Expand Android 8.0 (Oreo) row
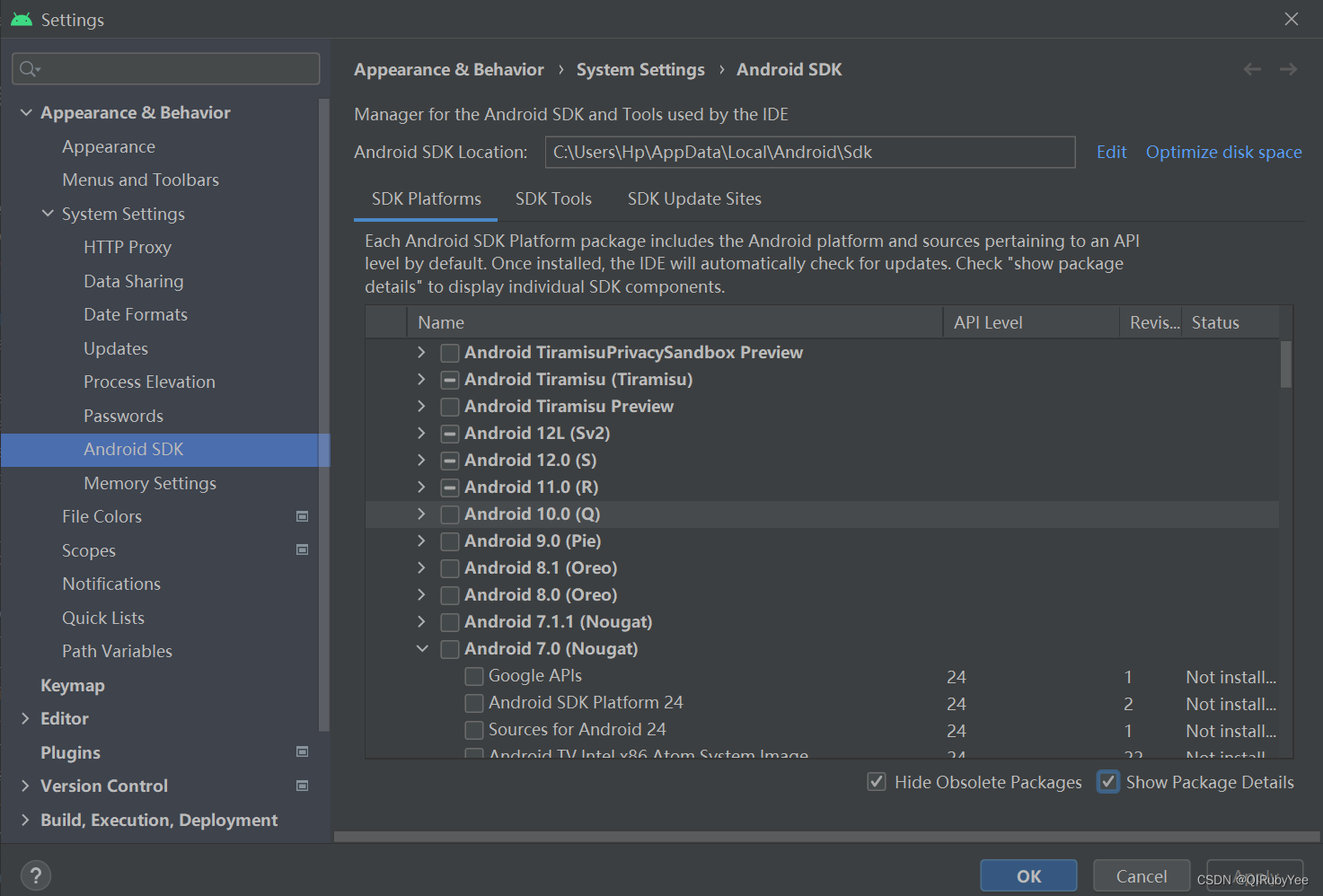The height and width of the screenshot is (896, 1323). click(x=421, y=595)
